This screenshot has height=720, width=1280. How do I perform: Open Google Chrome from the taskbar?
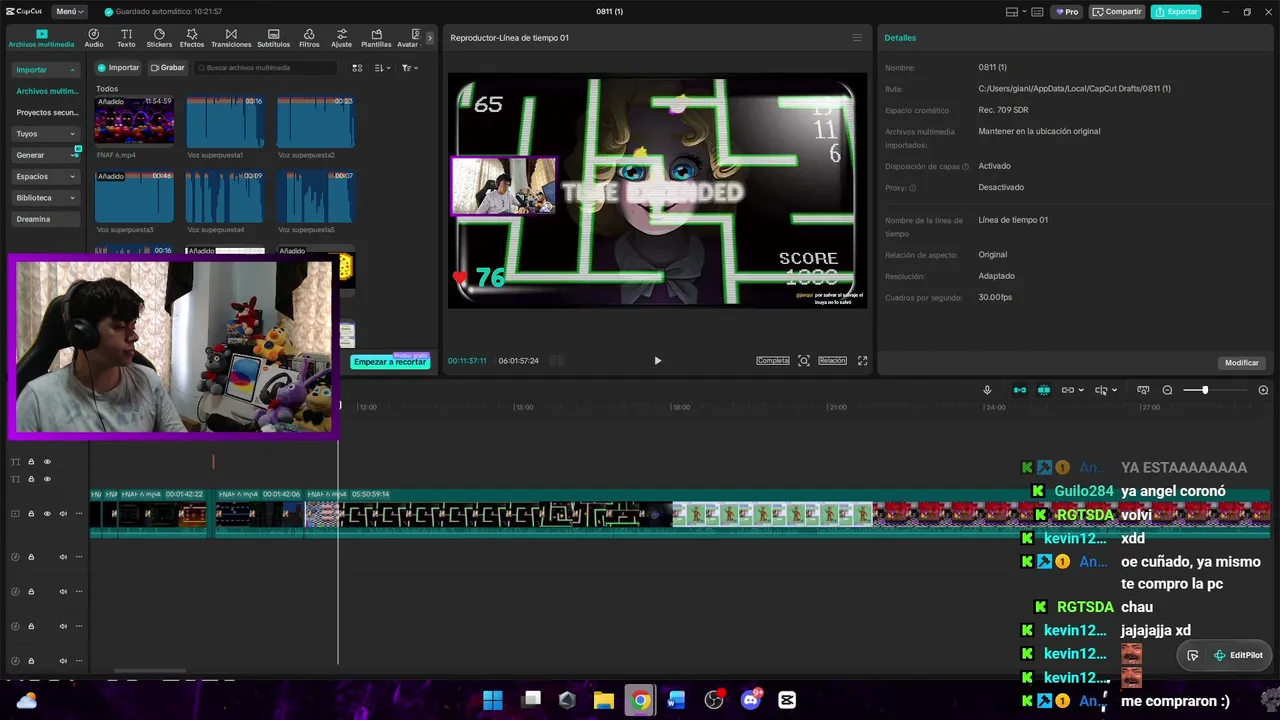pyautogui.click(x=640, y=700)
